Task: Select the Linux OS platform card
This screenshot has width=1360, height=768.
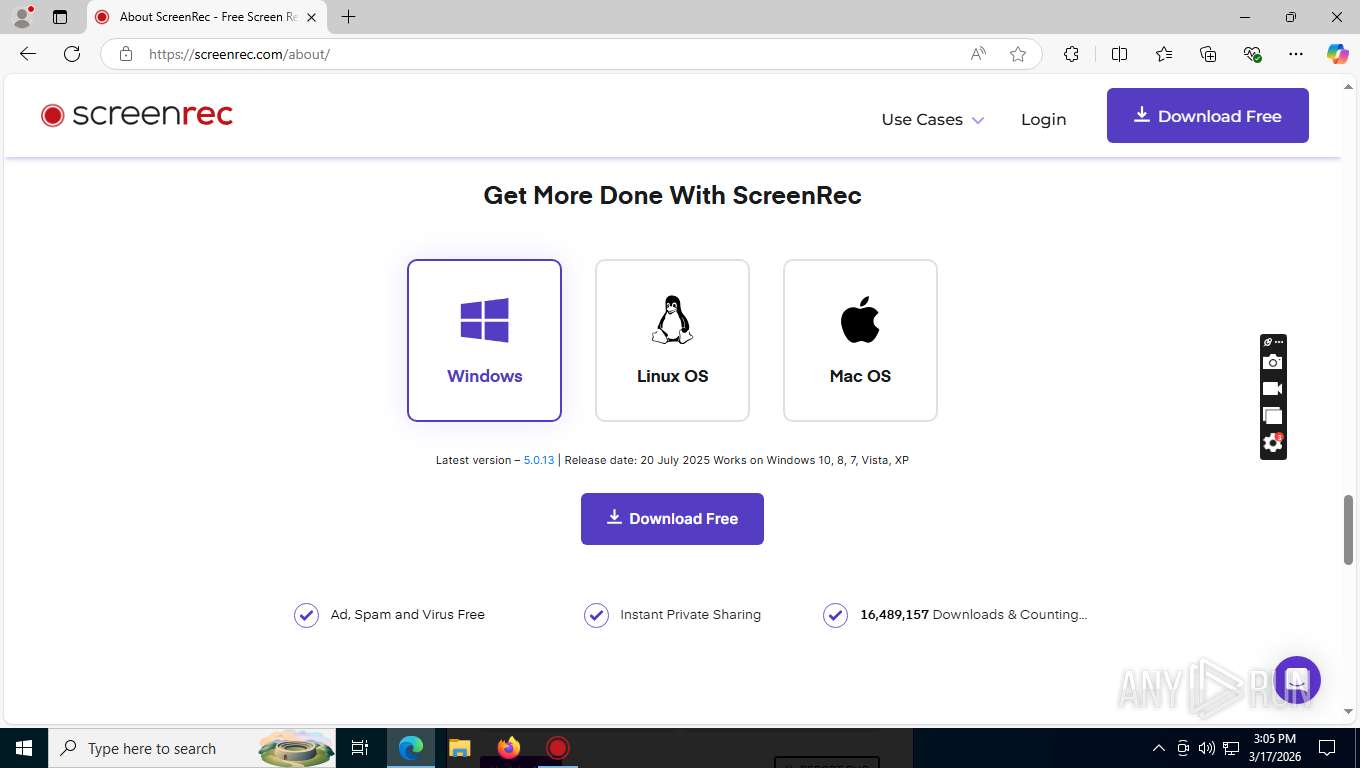Action: pyautogui.click(x=672, y=340)
